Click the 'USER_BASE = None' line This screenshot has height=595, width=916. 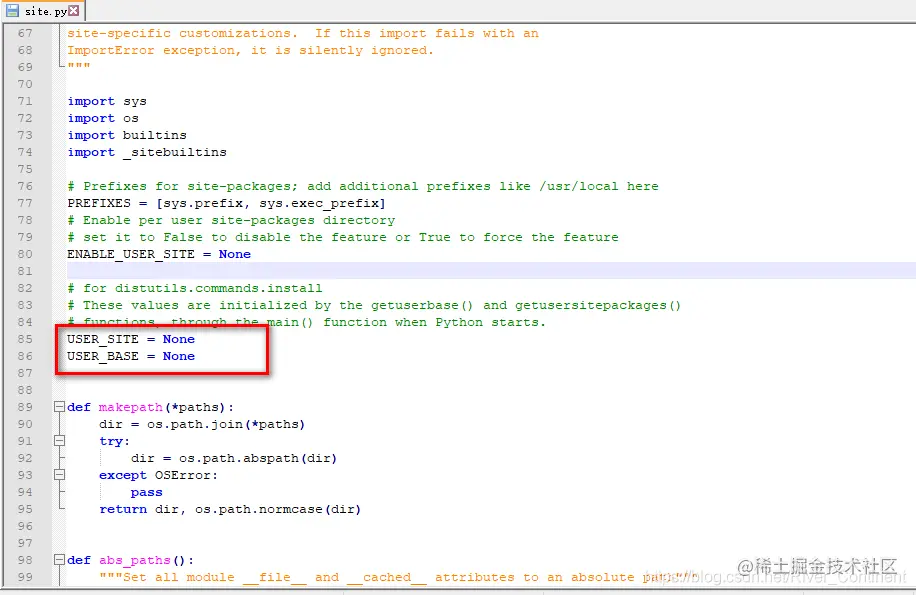tap(131, 356)
